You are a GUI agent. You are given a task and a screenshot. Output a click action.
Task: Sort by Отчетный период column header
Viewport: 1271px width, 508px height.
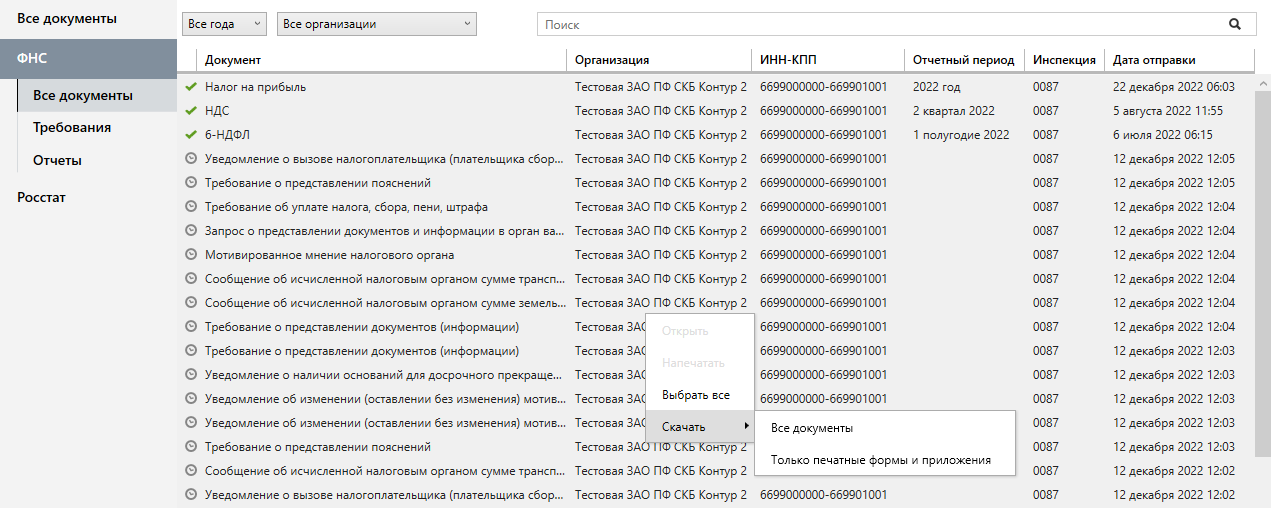[963, 60]
